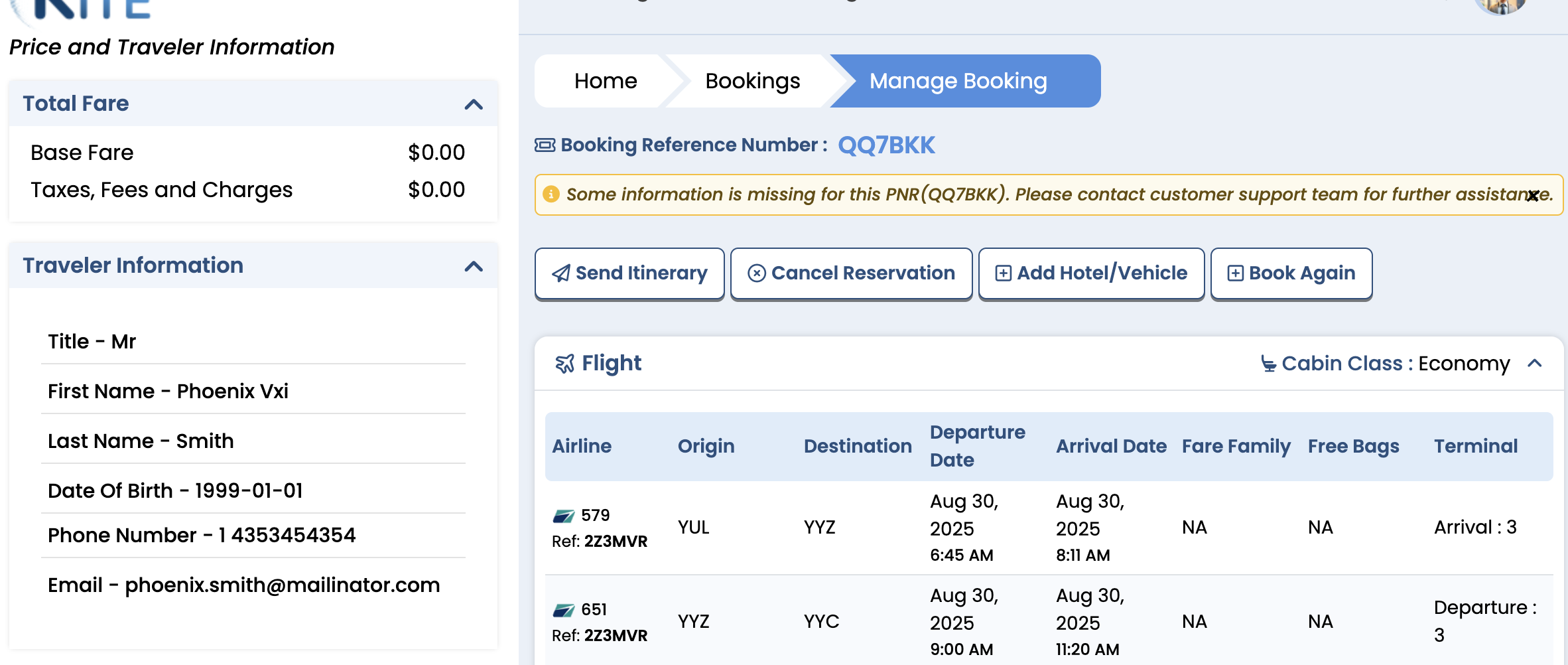Click the seat icon beside Cabin Class
Screen dimensions: 1568x665
click(x=1268, y=363)
